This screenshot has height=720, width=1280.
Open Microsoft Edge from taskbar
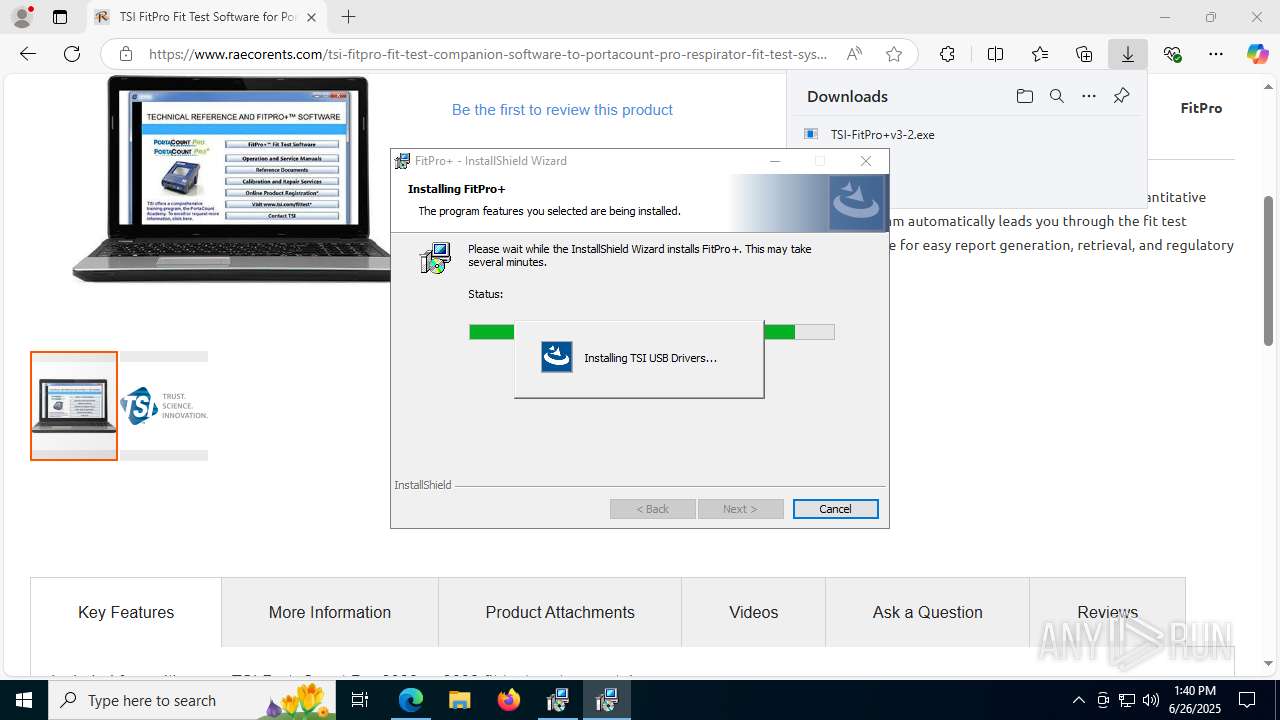[411, 700]
